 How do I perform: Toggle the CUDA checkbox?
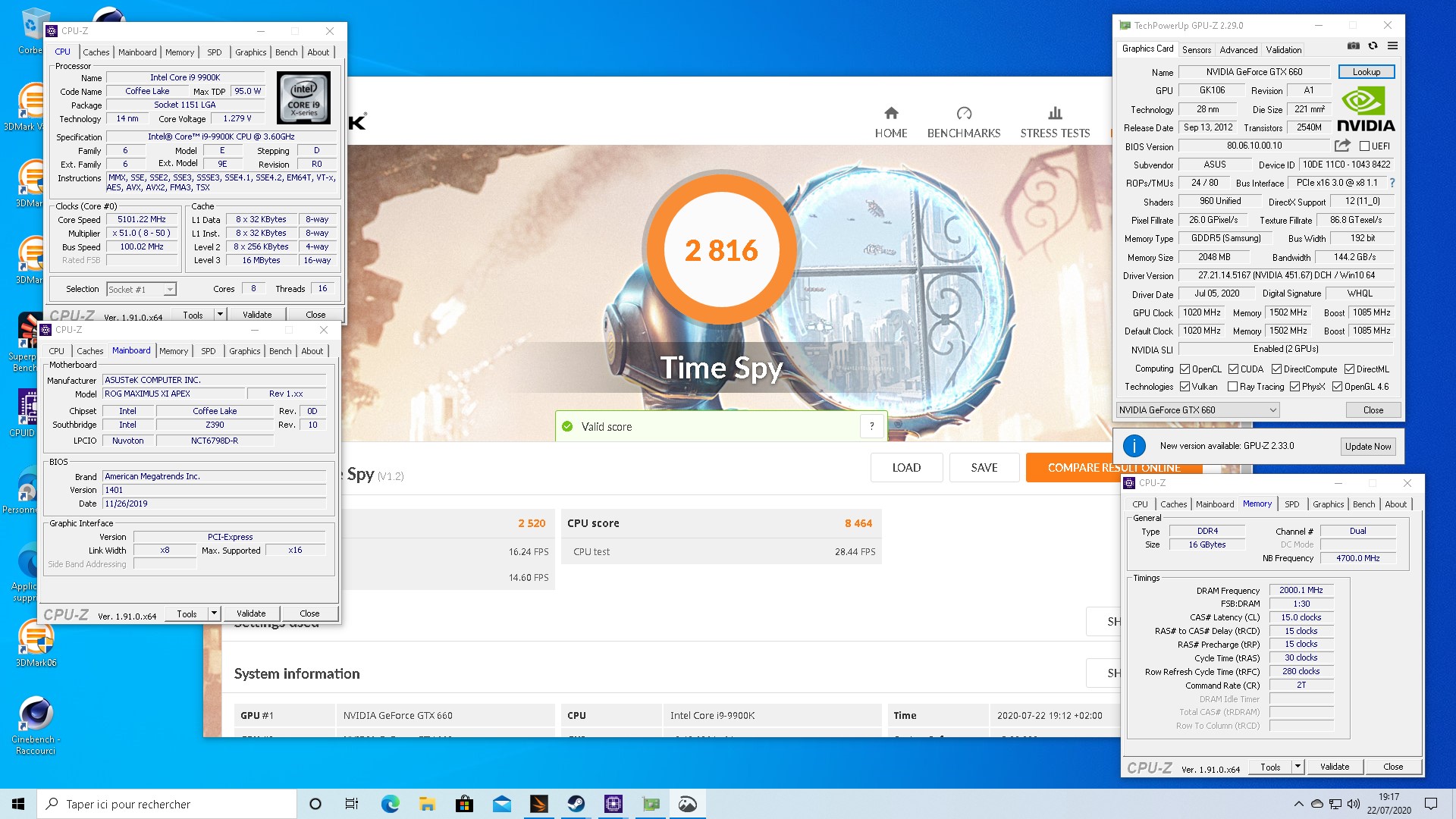[x=1233, y=369]
